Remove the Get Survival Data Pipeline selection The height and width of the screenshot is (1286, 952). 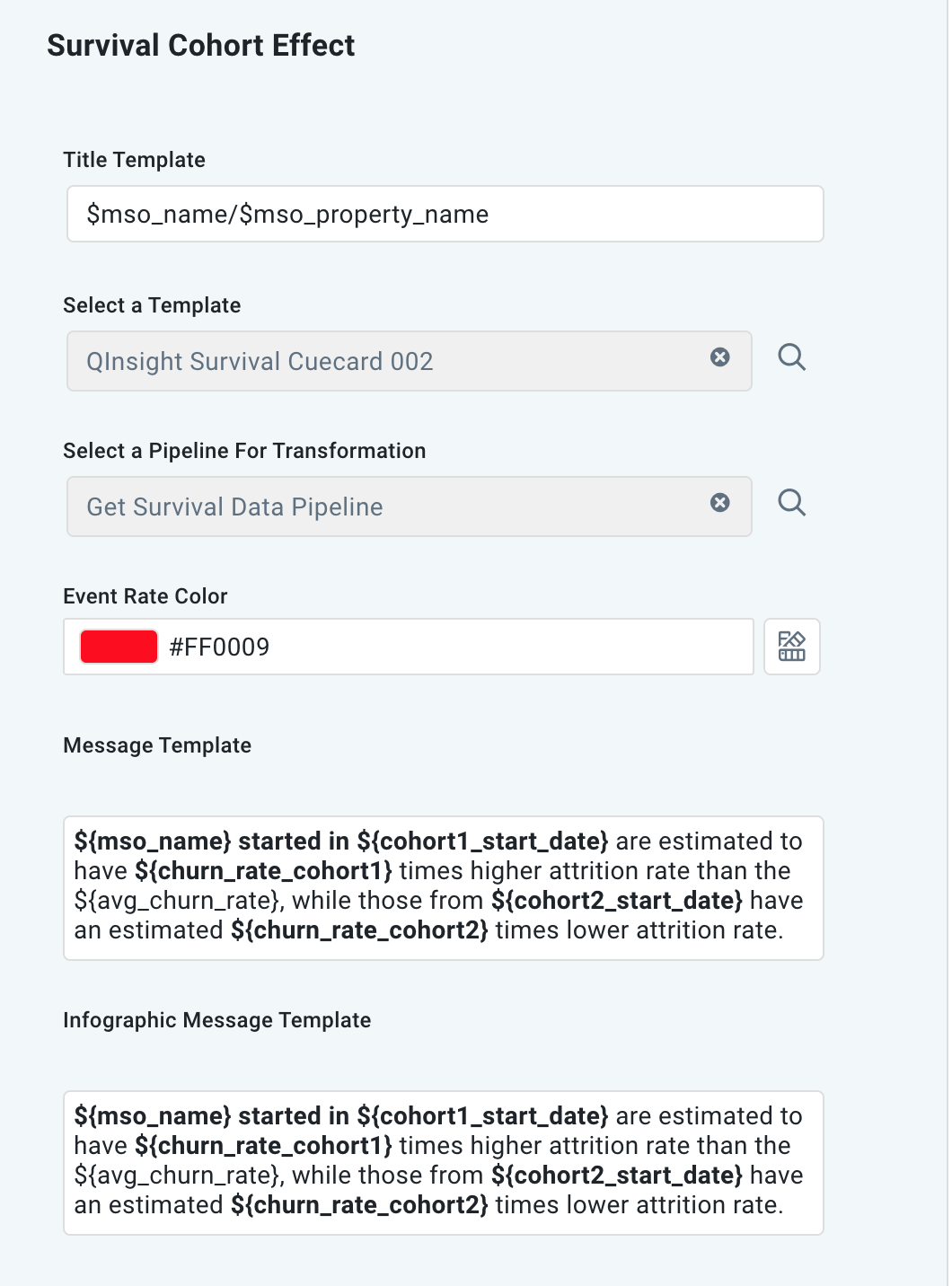click(x=720, y=503)
